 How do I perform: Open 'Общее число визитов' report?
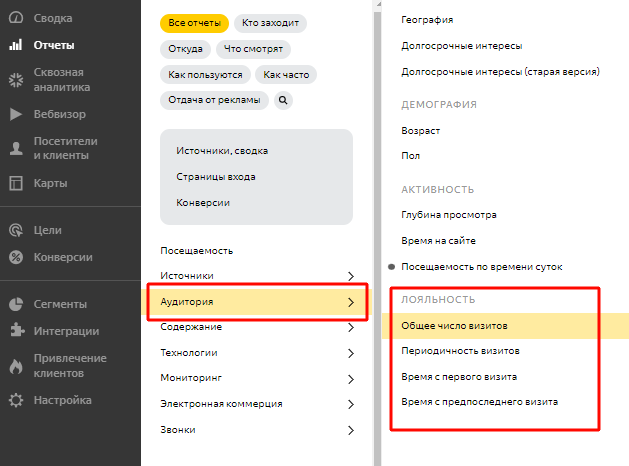point(455,326)
